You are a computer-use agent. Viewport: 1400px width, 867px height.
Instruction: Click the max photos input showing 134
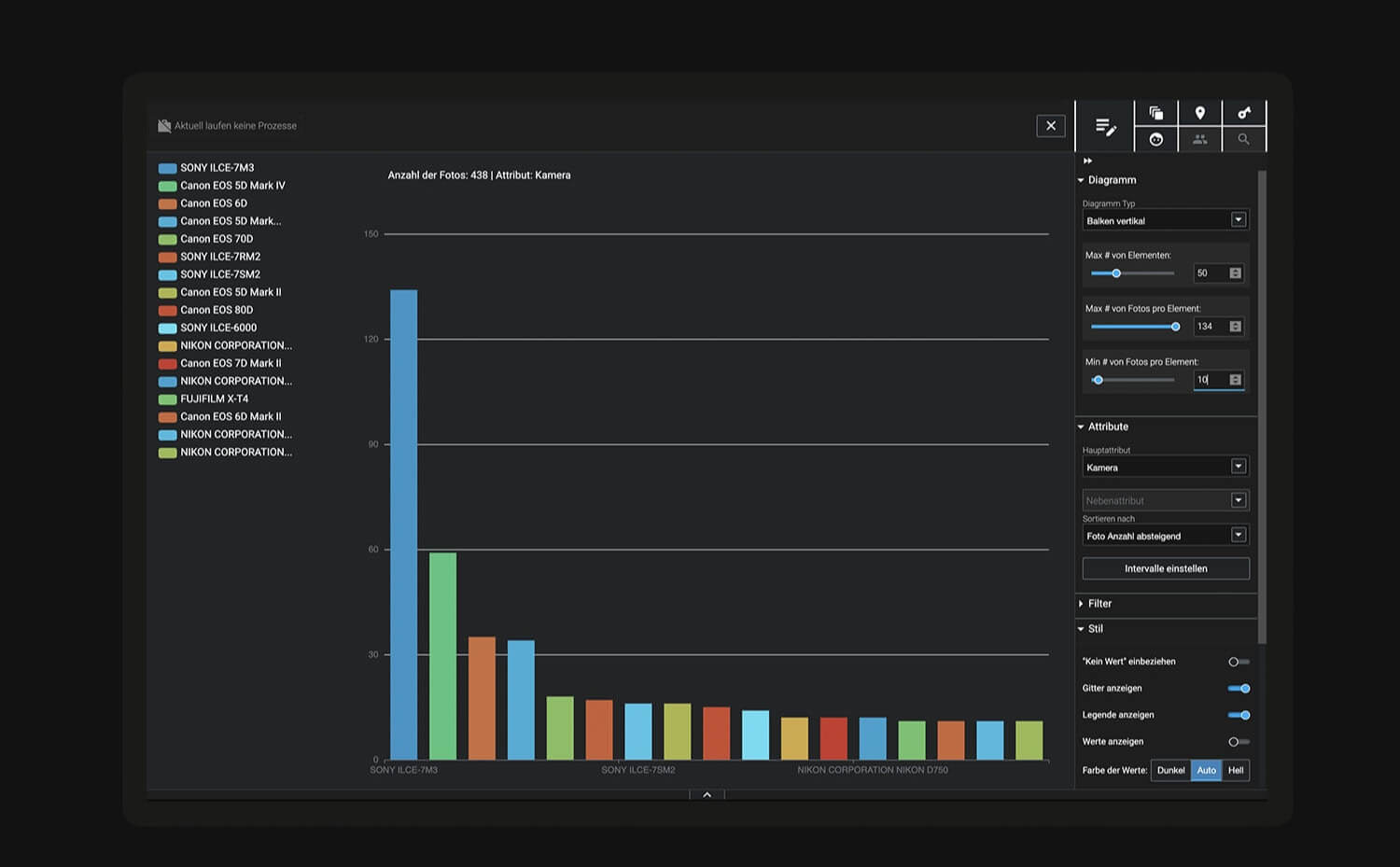tap(1211, 327)
